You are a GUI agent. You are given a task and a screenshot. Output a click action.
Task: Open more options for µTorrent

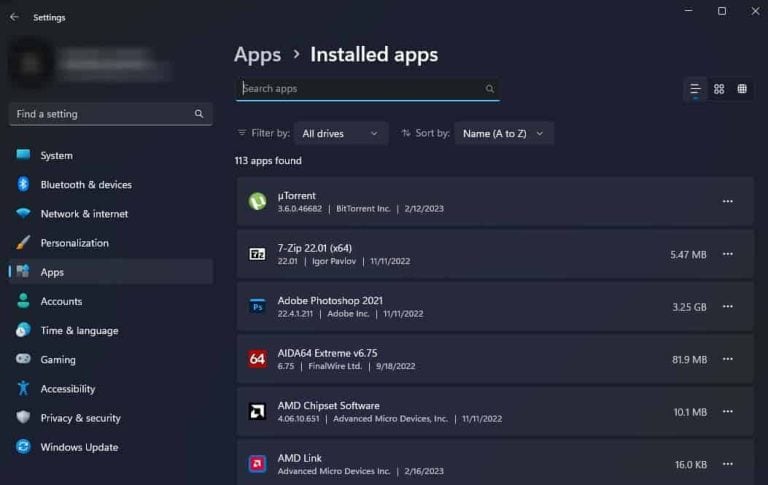pos(727,201)
